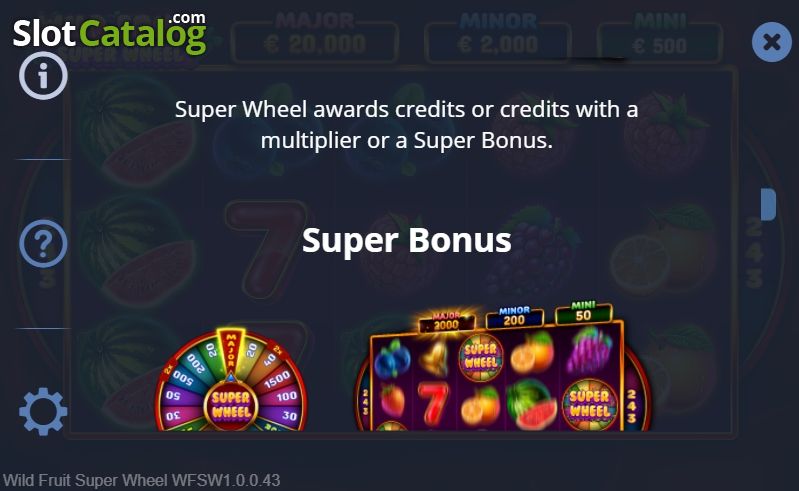
Task: Open the gear settings icon
Action: coord(43,412)
